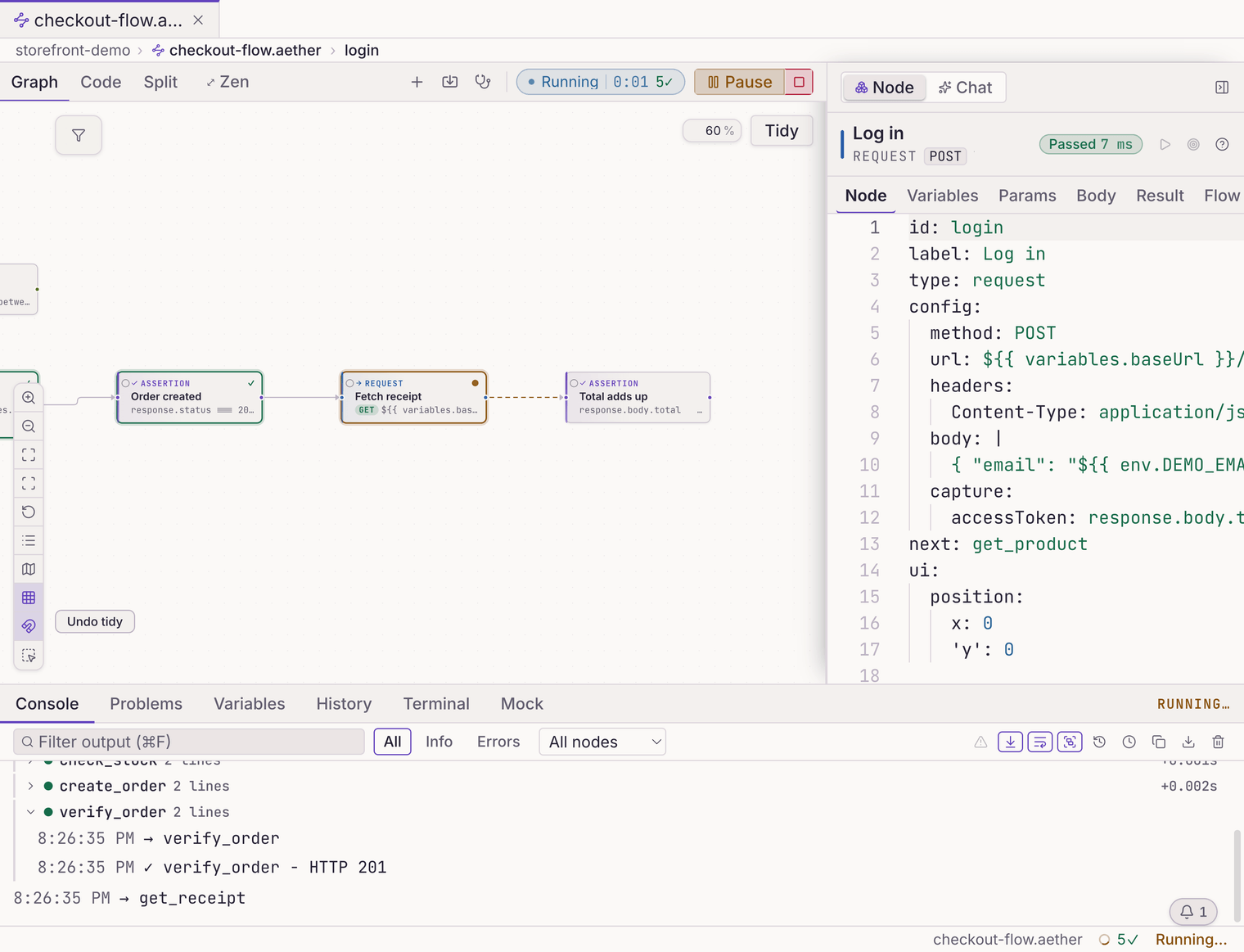This screenshot has width=1244, height=952.
Task: Open the Result tab in node panel
Action: click(1160, 196)
